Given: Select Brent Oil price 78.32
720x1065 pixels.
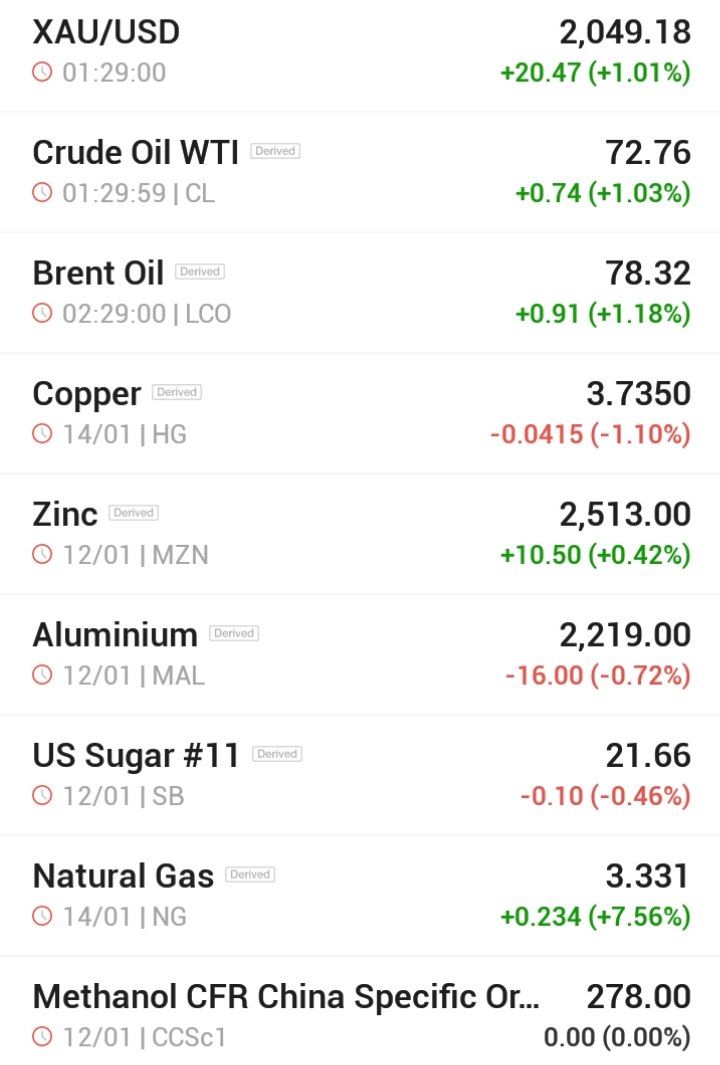Looking at the screenshot, I should (648, 273).
